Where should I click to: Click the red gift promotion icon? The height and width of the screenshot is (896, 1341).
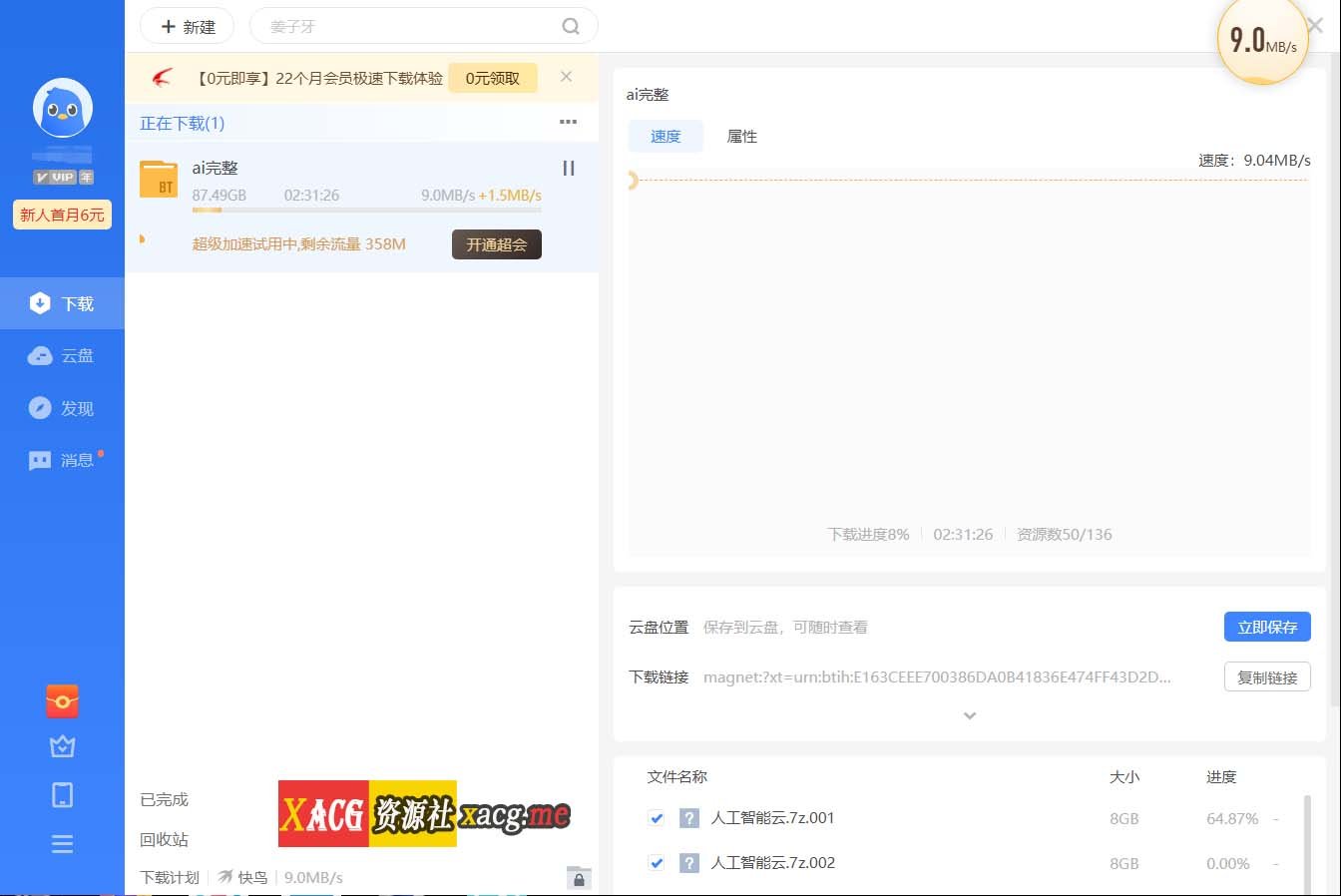pos(62,701)
